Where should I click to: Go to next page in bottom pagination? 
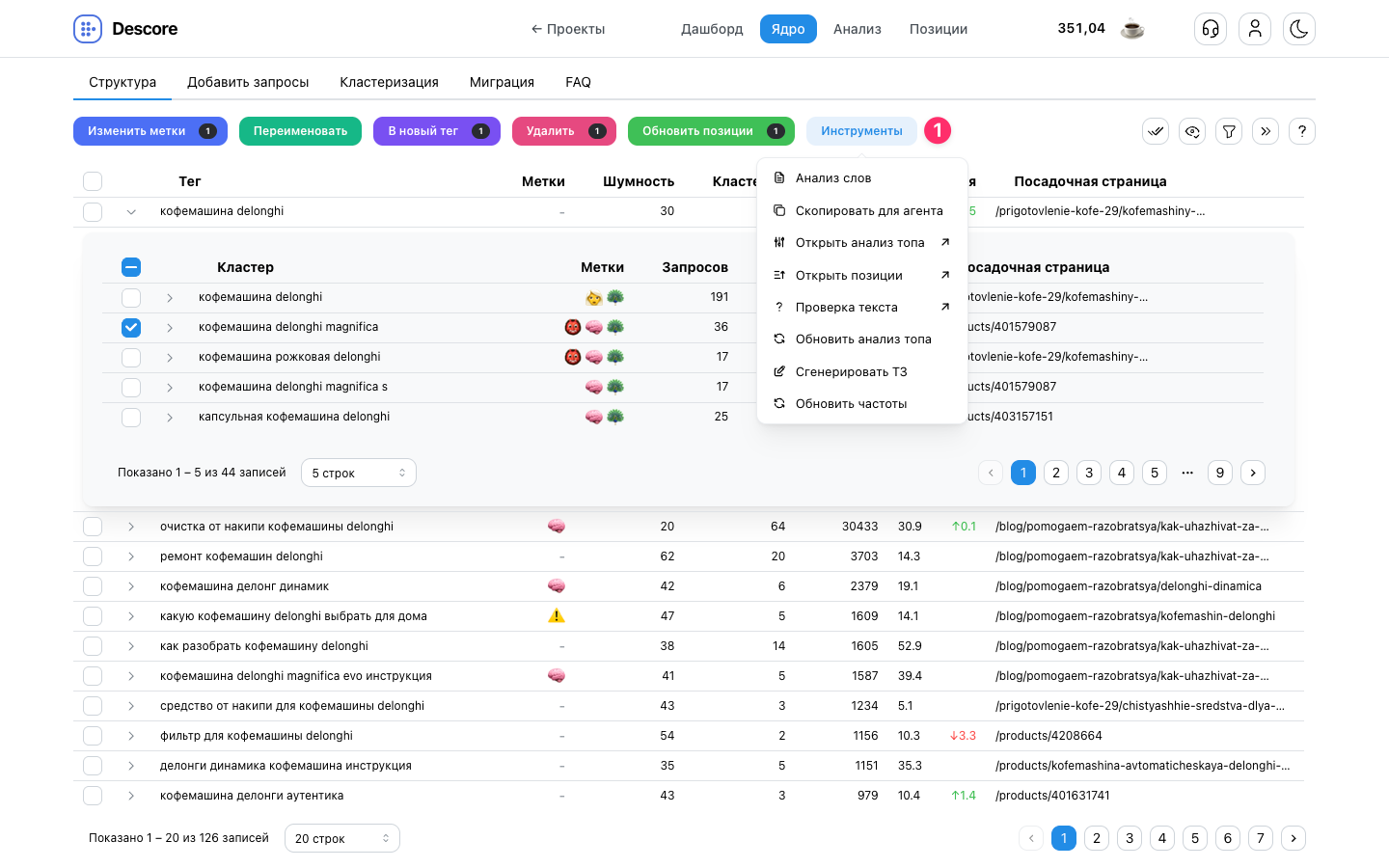pos(1294,838)
